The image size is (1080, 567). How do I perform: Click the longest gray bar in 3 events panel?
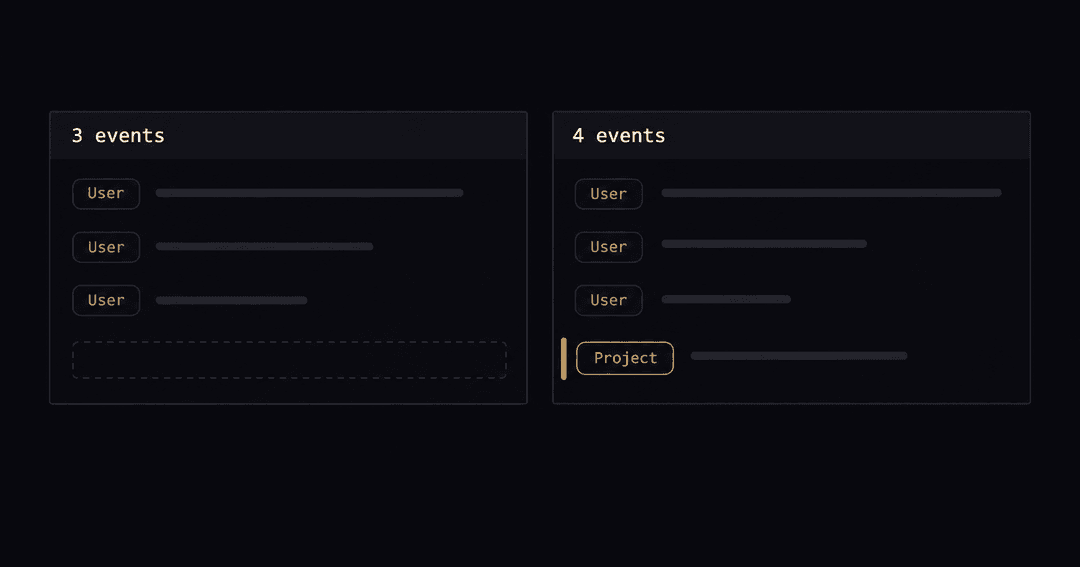[x=309, y=193]
